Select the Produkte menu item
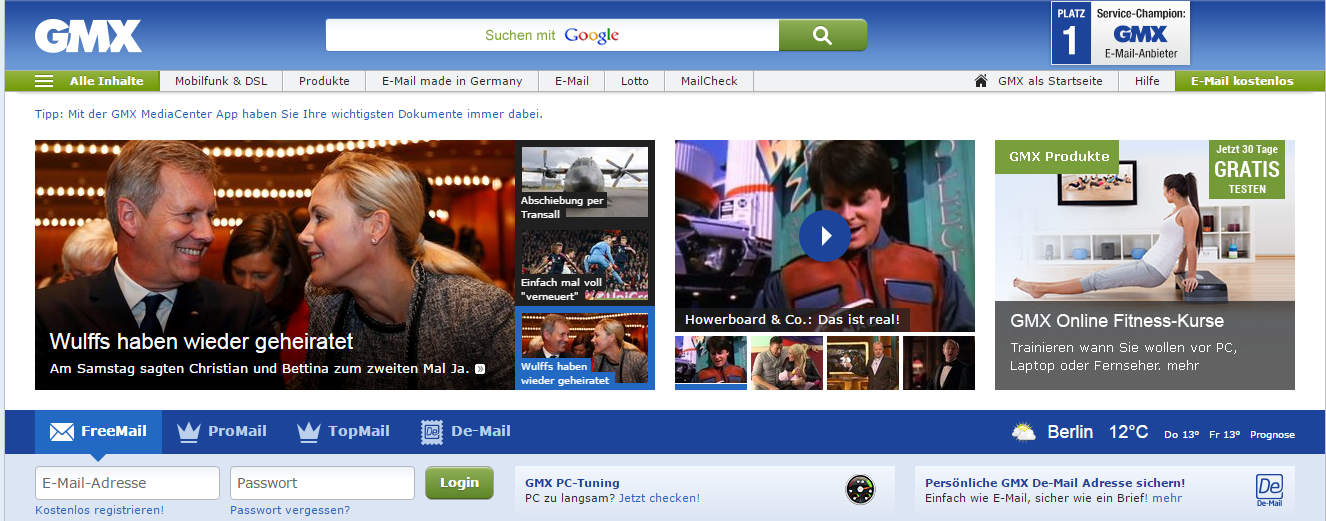1326x521 pixels. click(x=324, y=81)
